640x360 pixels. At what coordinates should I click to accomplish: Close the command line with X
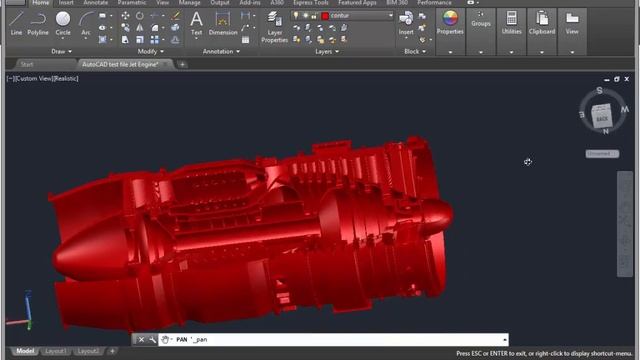(141, 340)
